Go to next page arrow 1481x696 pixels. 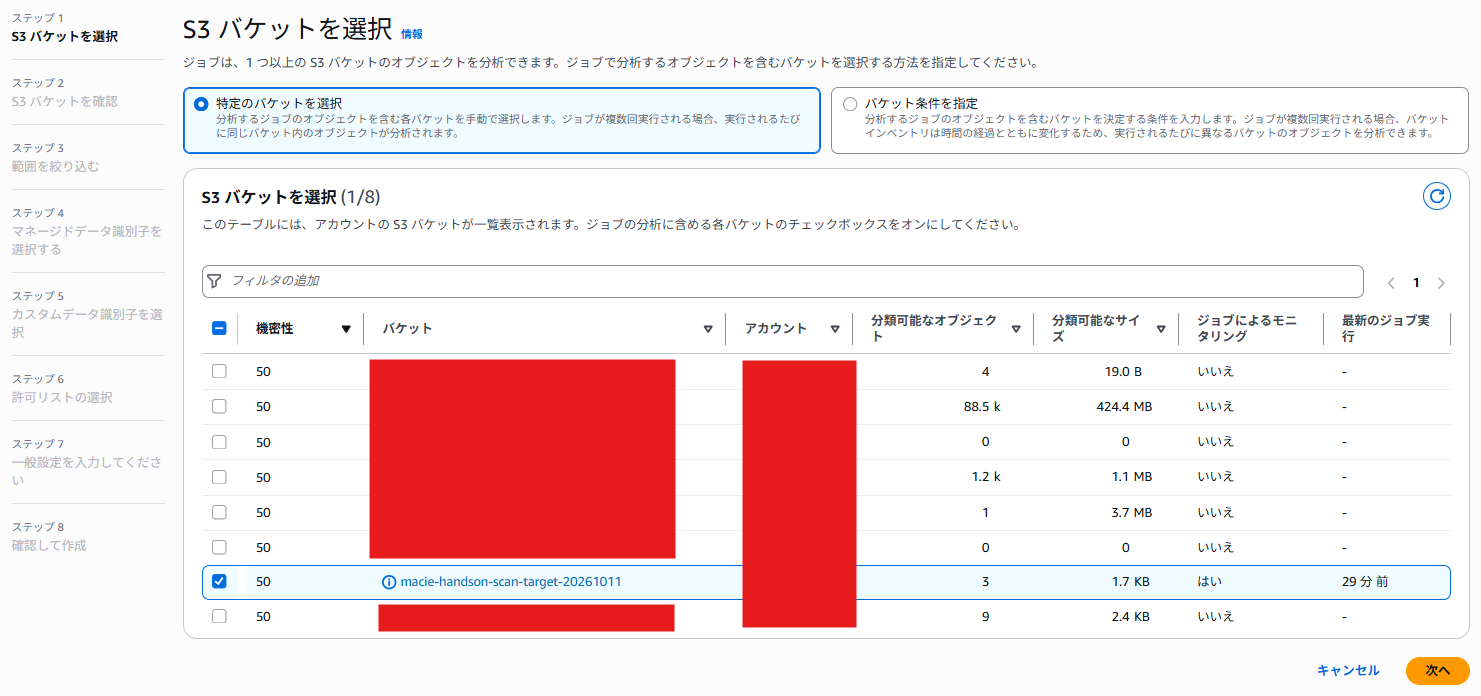(x=1441, y=283)
